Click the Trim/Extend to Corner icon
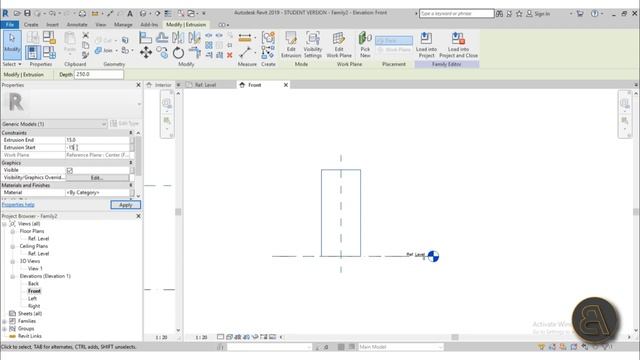The image size is (640, 360). 195,53
